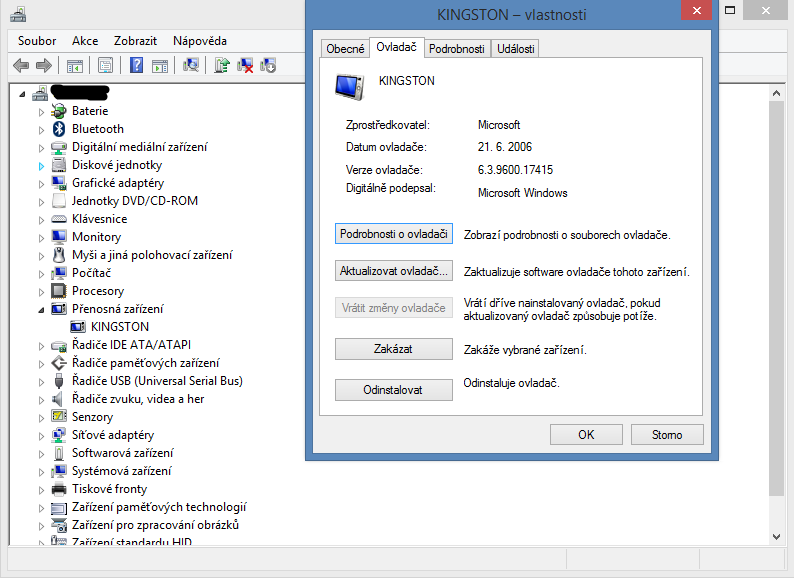This screenshot has height=578, width=794.
Task: Switch to the Události tab
Action: pos(515,49)
